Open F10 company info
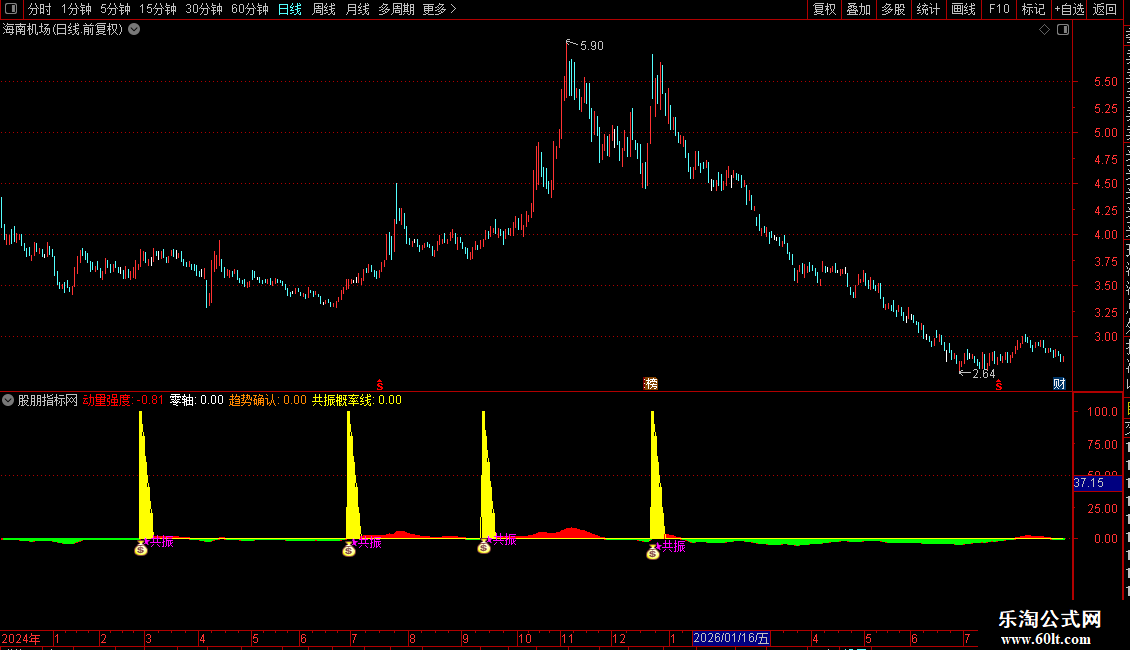Screen dimensions: 1130x650 [999, 9]
